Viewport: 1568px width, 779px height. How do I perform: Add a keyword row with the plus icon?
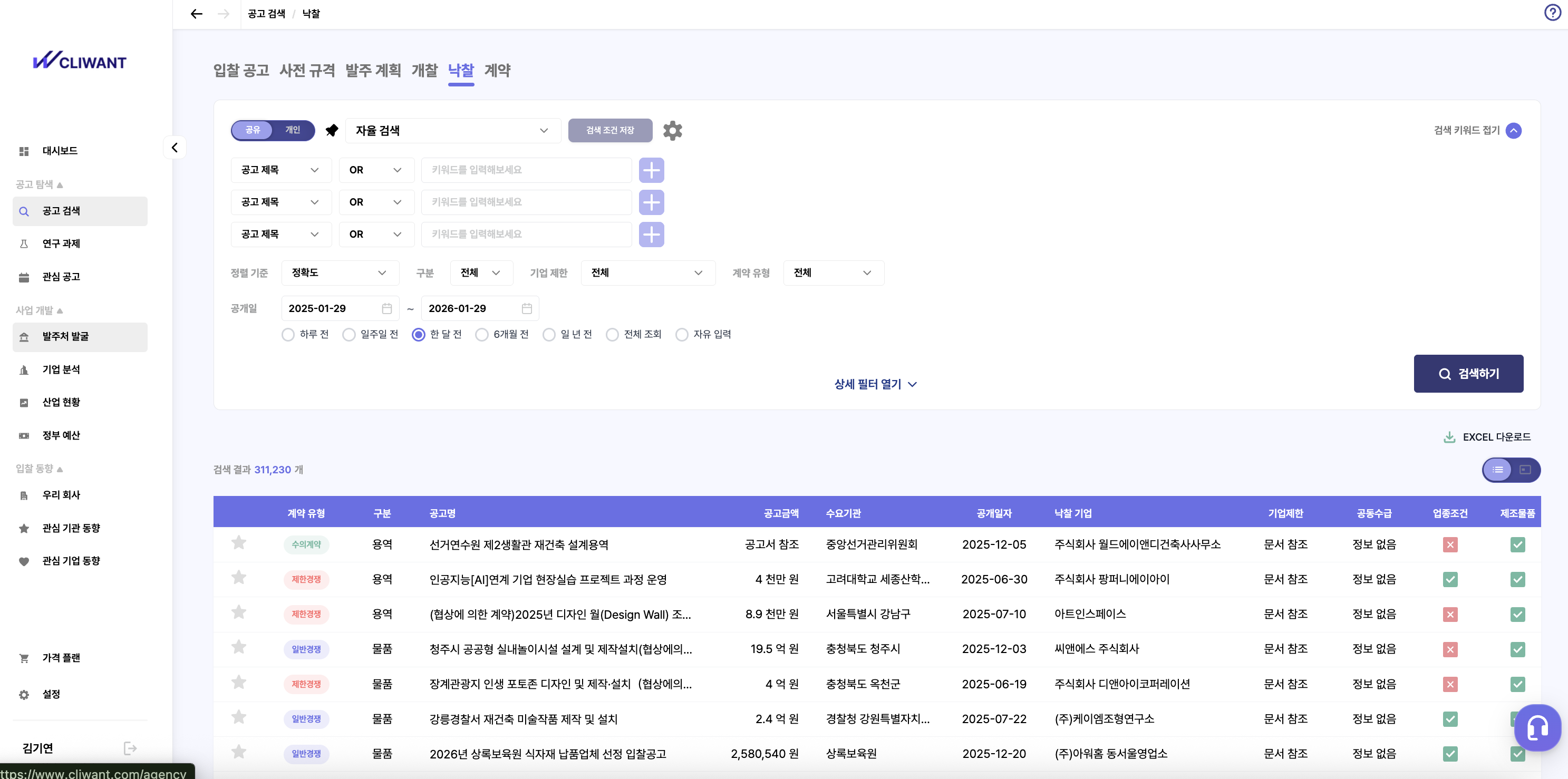(x=651, y=170)
